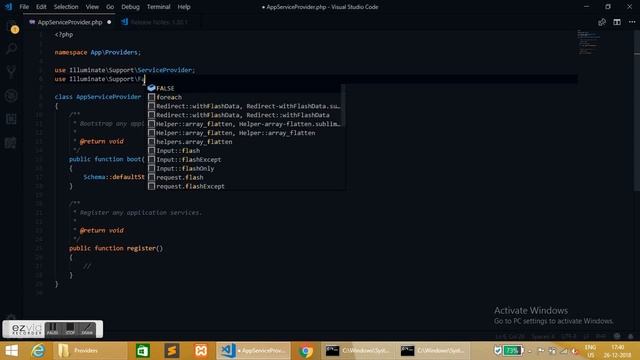Screen dimensions: 640x360
Task: Switch to the AppServiceProvider.php tab
Action: point(70,22)
